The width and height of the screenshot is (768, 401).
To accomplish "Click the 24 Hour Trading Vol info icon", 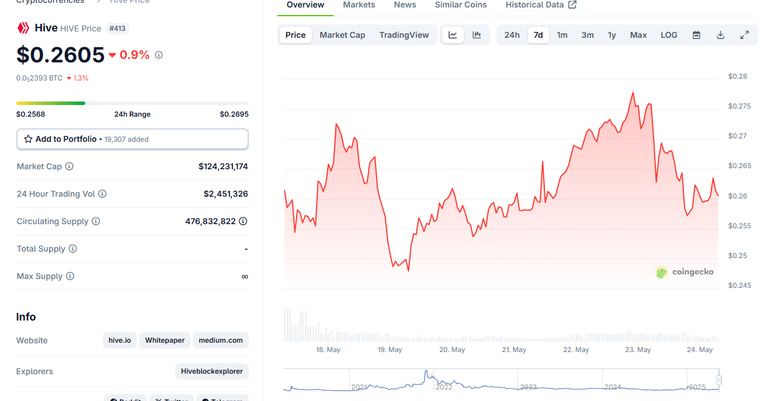I will point(102,194).
